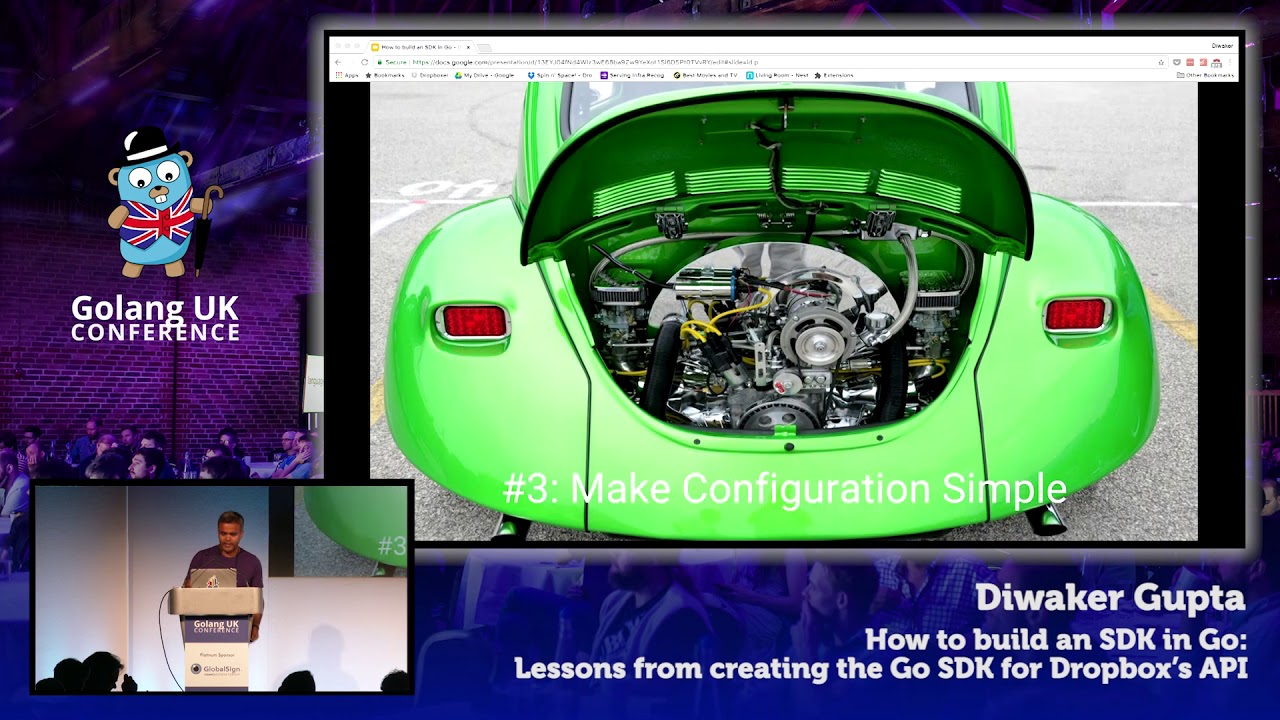Select the 'How to build an SDK in Go' tab
The width and height of the screenshot is (1280, 720).
(420, 47)
